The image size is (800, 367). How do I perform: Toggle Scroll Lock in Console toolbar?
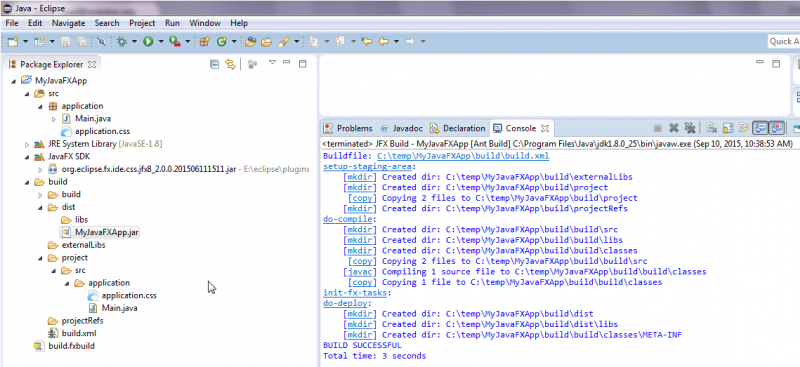728,128
